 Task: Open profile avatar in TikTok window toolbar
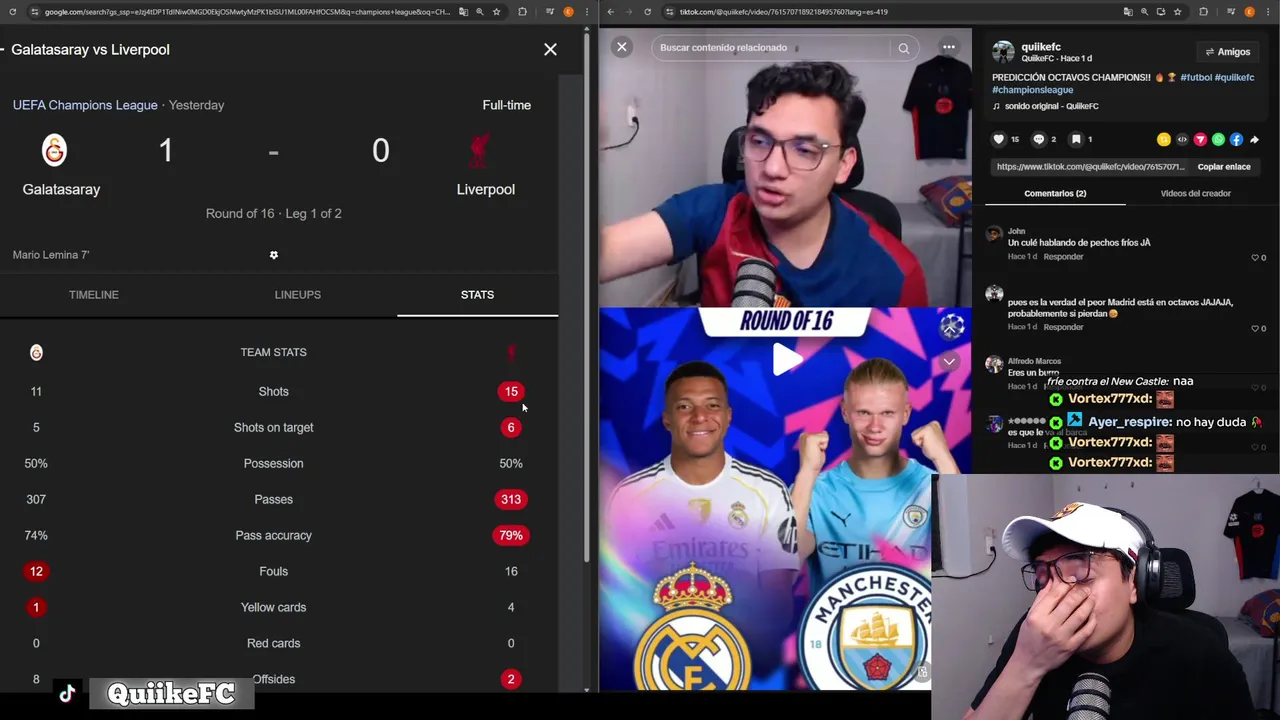click(1249, 12)
